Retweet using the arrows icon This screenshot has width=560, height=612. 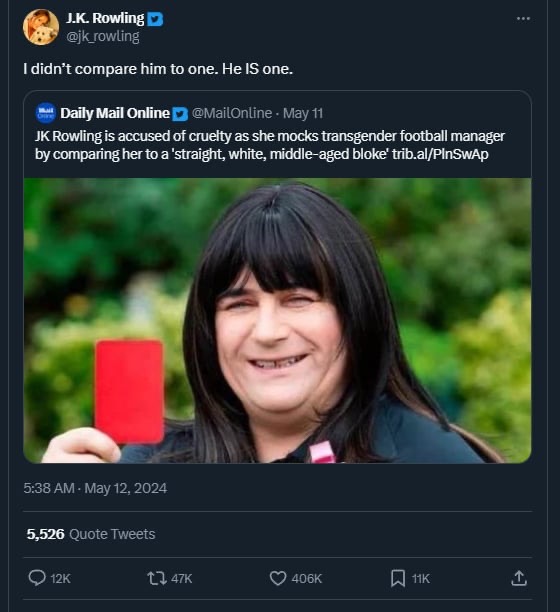coord(157,578)
